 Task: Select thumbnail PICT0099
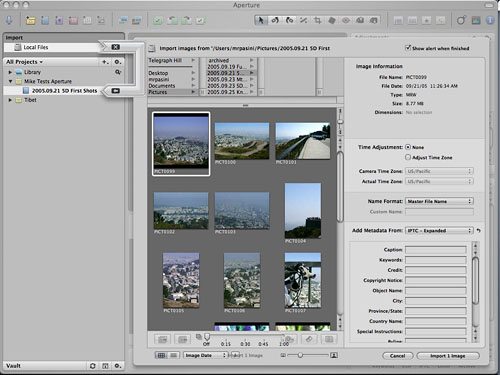pos(181,144)
